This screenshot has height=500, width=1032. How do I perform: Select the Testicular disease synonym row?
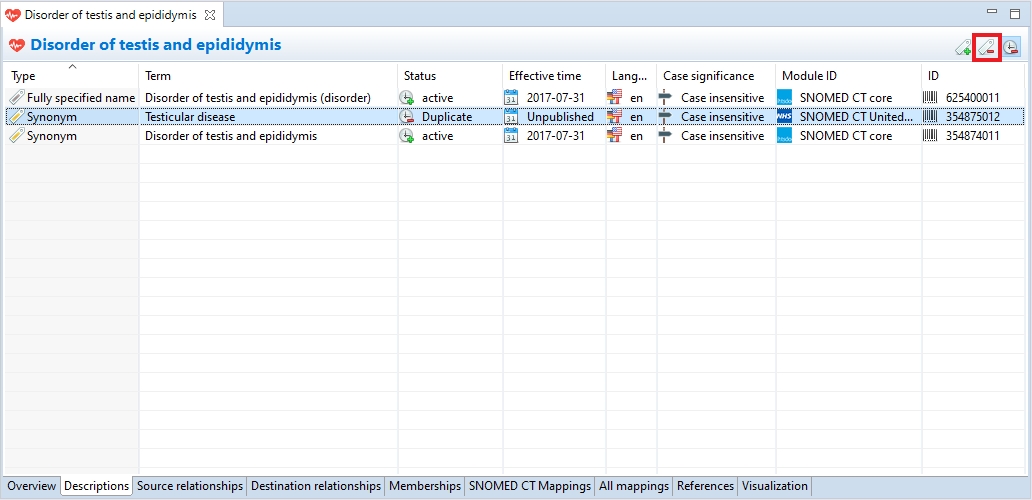(190, 117)
